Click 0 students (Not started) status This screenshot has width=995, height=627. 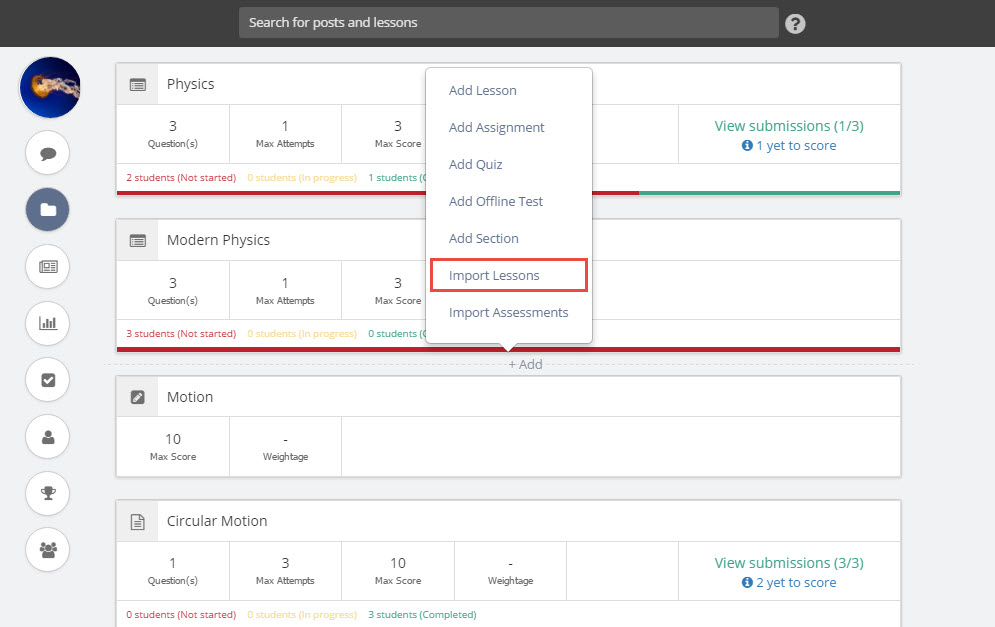pyautogui.click(x=181, y=615)
